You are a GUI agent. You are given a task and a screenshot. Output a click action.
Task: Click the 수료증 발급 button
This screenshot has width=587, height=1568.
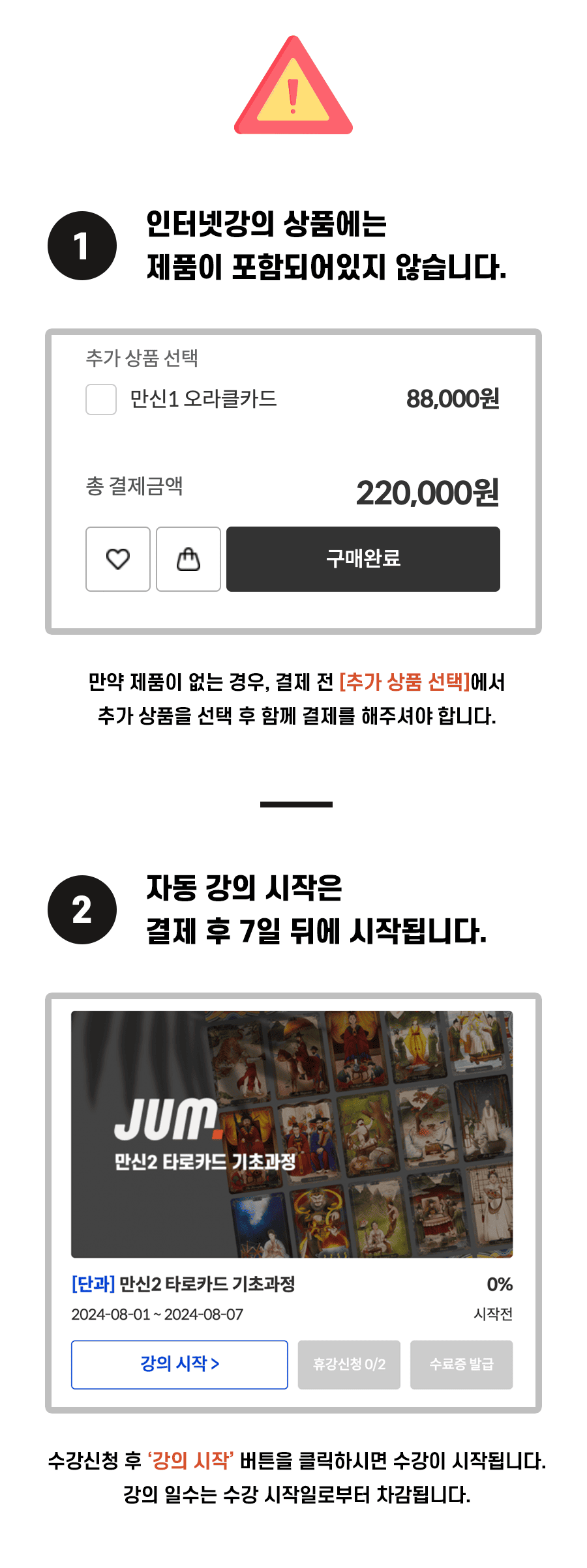(461, 1365)
